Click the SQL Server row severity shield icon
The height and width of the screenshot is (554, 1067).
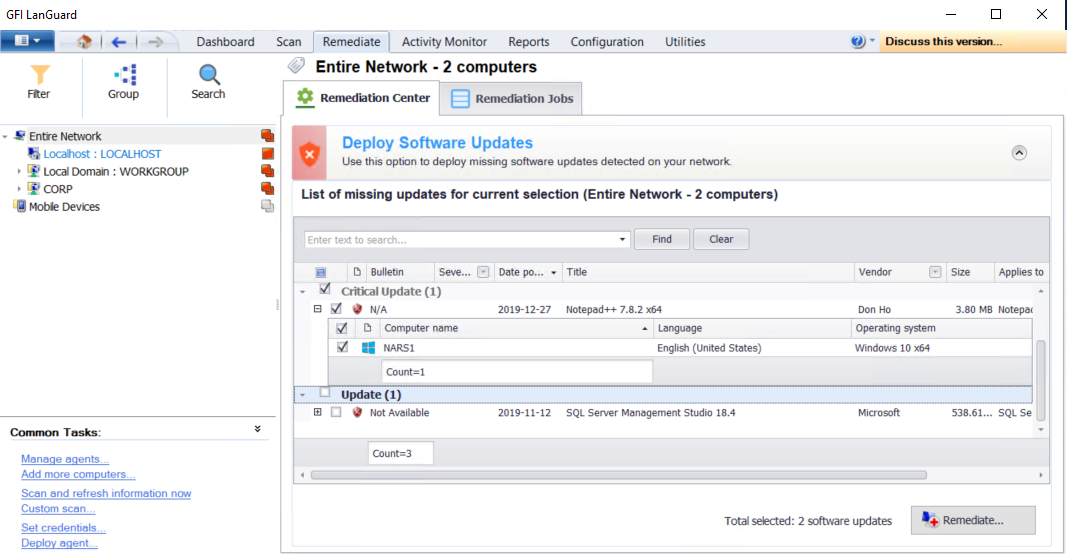pyautogui.click(x=357, y=412)
